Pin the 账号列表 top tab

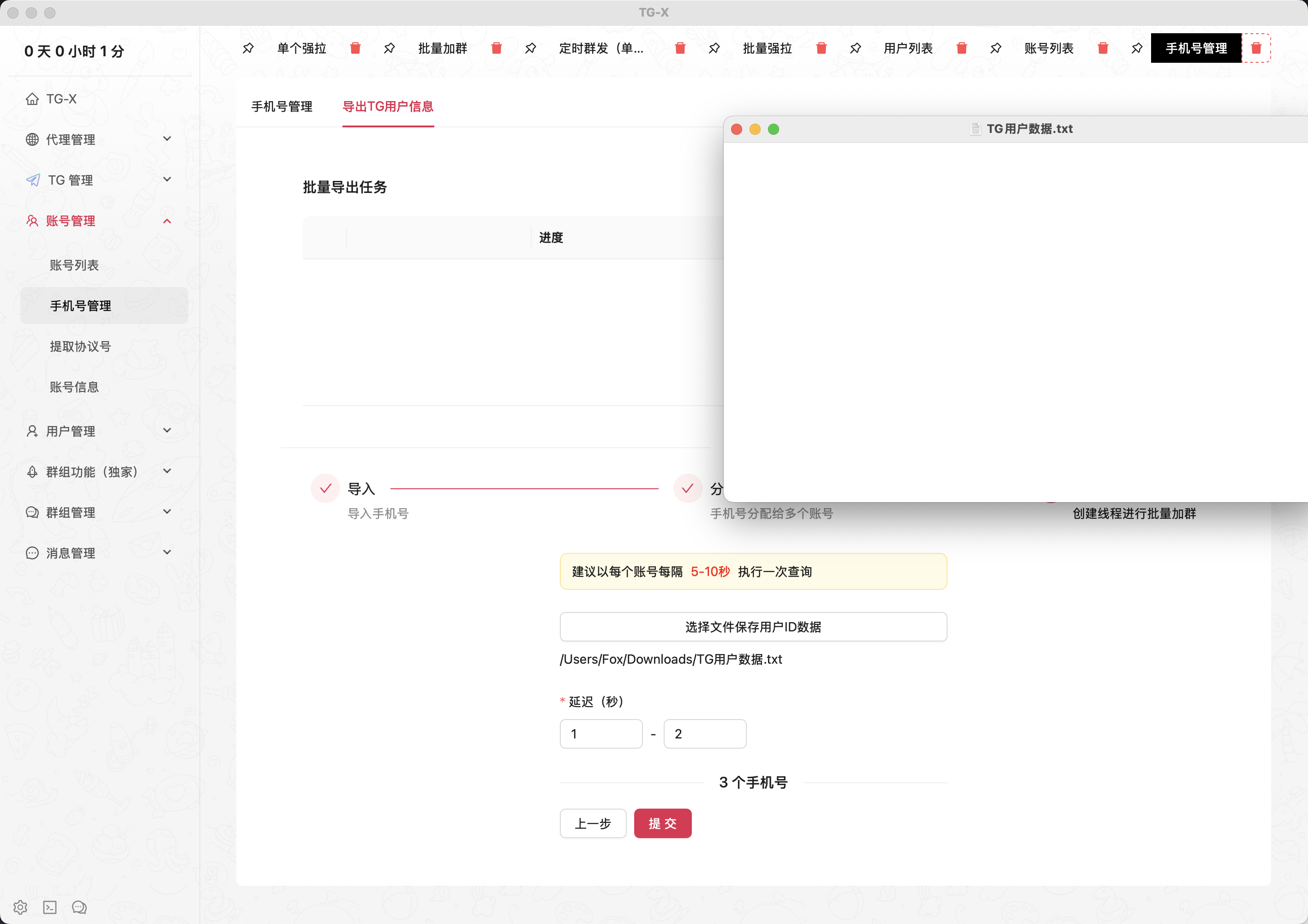tap(995, 48)
